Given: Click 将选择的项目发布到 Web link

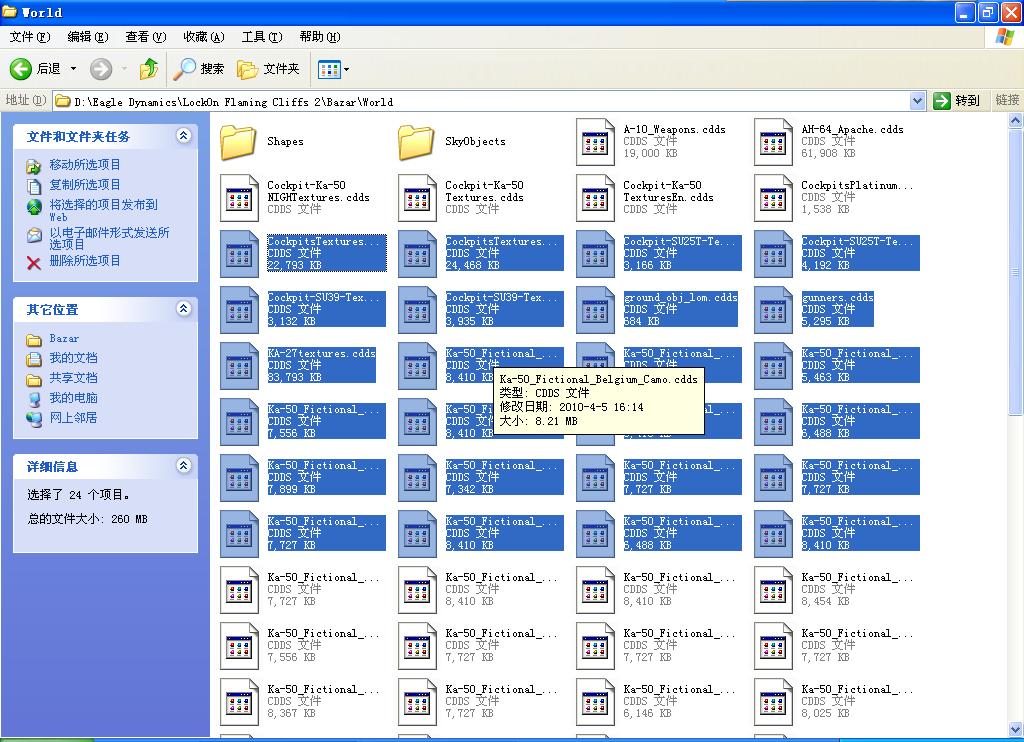Looking at the screenshot, I should point(103,210).
